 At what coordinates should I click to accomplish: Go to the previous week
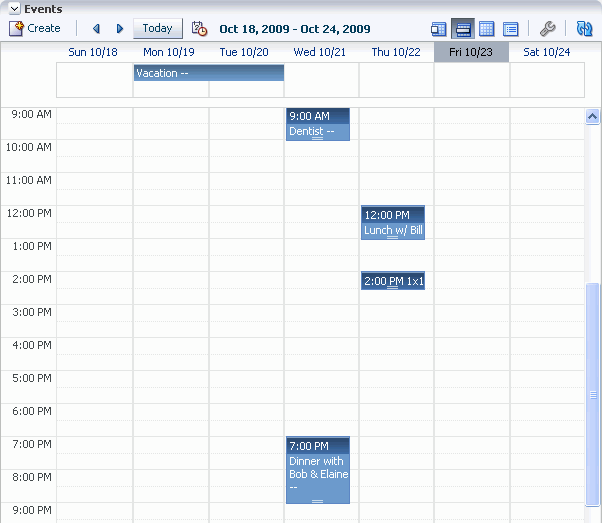click(x=96, y=29)
